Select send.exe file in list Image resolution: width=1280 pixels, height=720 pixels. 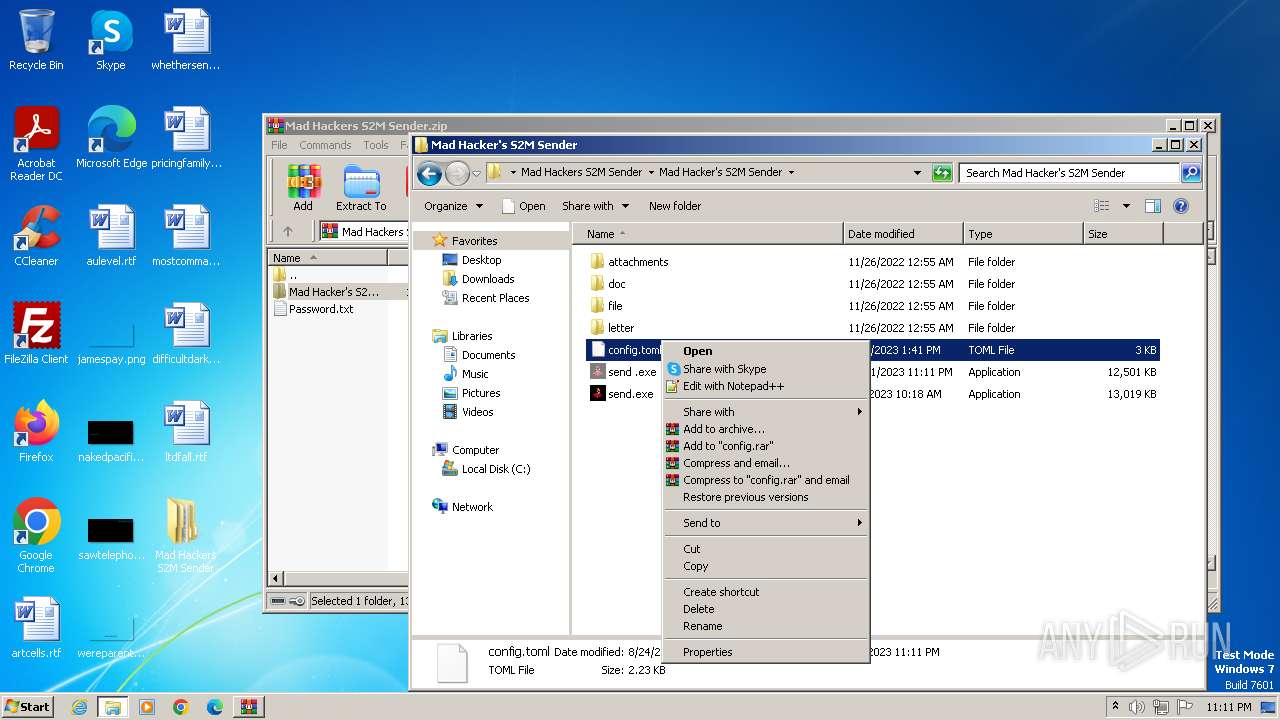[872, 394]
